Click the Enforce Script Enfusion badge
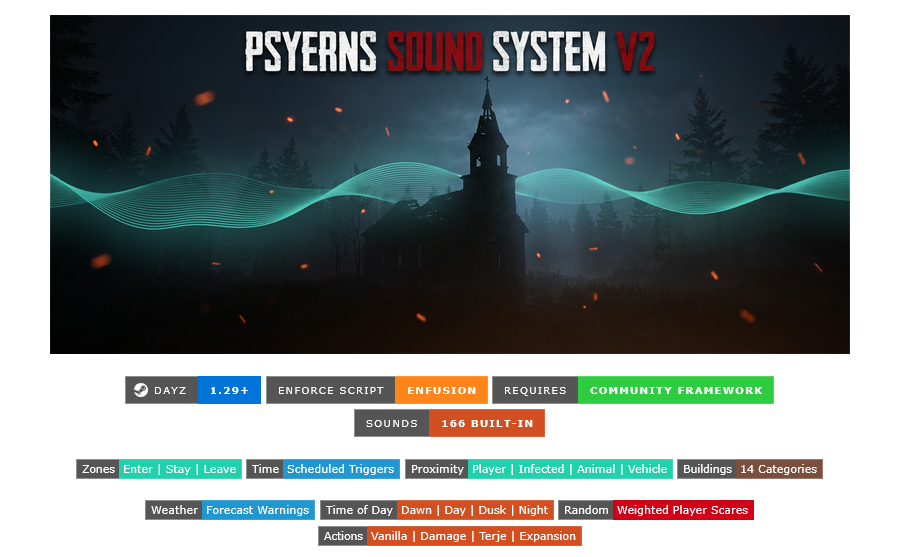The height and width of the screenshot is (557, 900). coord(377,390)
